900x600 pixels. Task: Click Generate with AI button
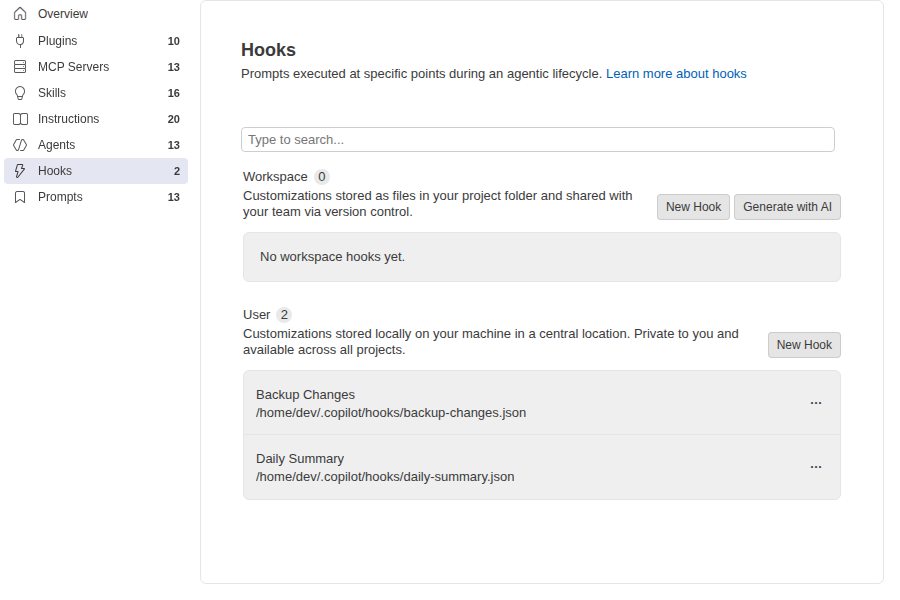pos(787,207)
